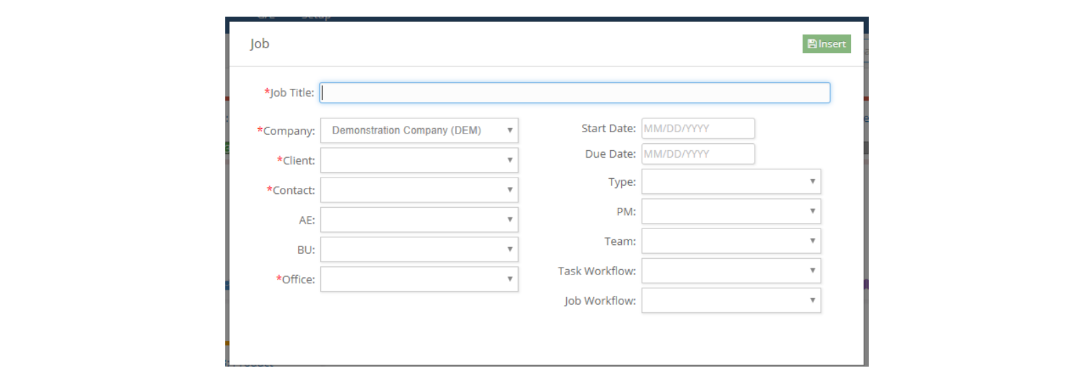This screenshot has height=383, width=1091.
Task: Expand the BU dropdown
Action: (x=419, y=249)
